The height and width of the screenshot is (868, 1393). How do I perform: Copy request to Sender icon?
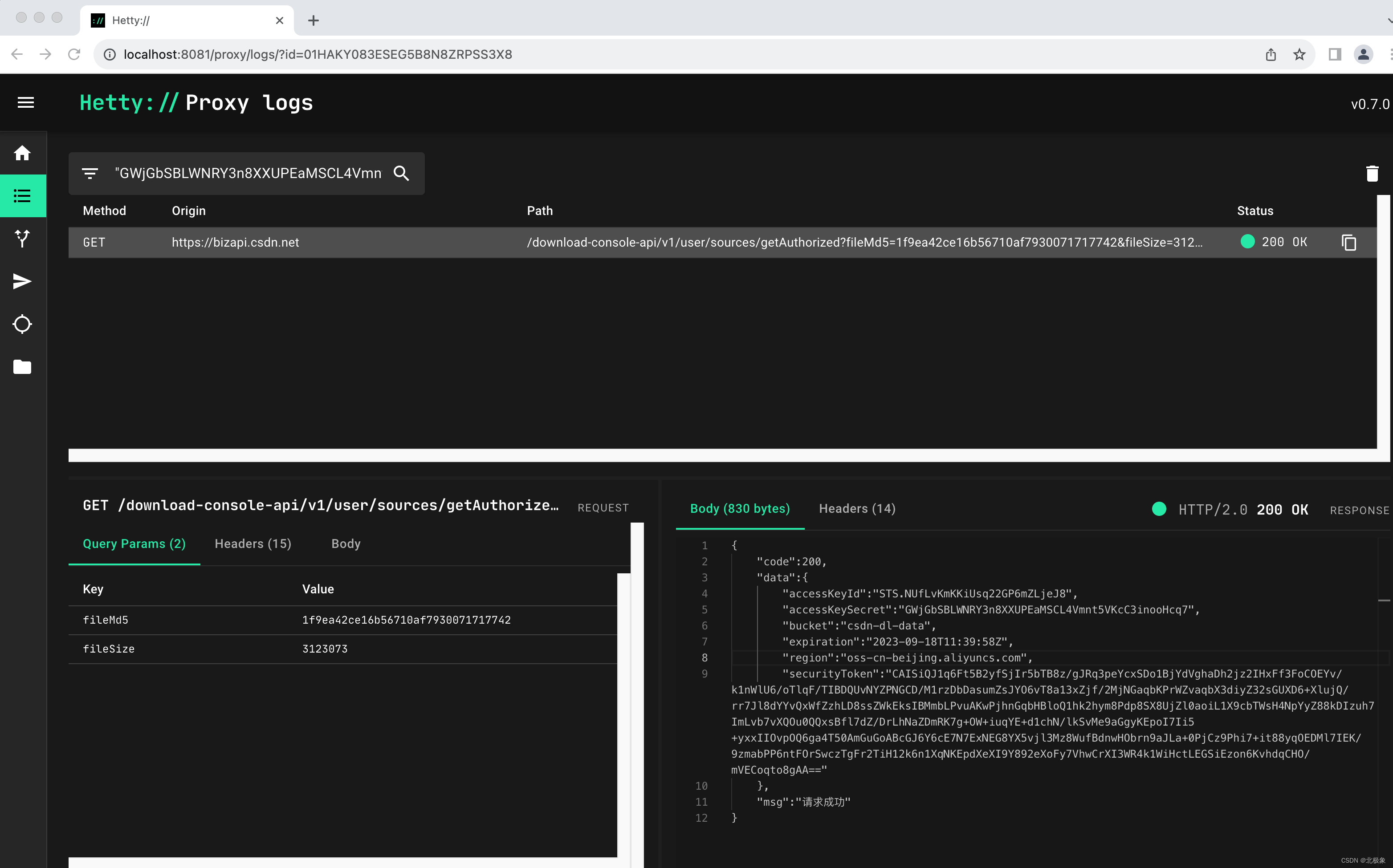1349,242
